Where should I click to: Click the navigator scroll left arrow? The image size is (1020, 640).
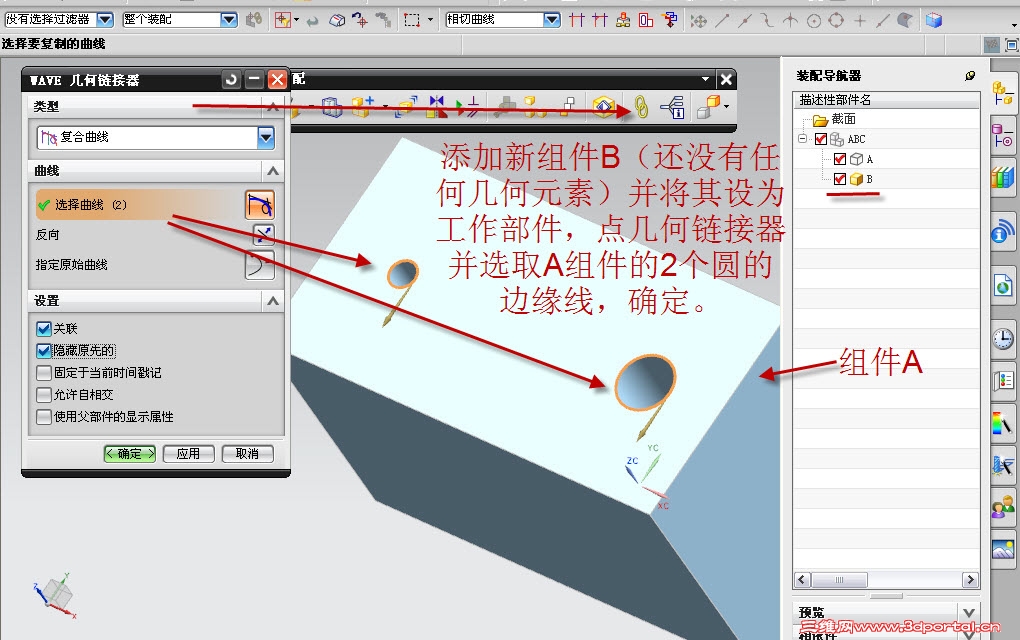coord(802,580)
